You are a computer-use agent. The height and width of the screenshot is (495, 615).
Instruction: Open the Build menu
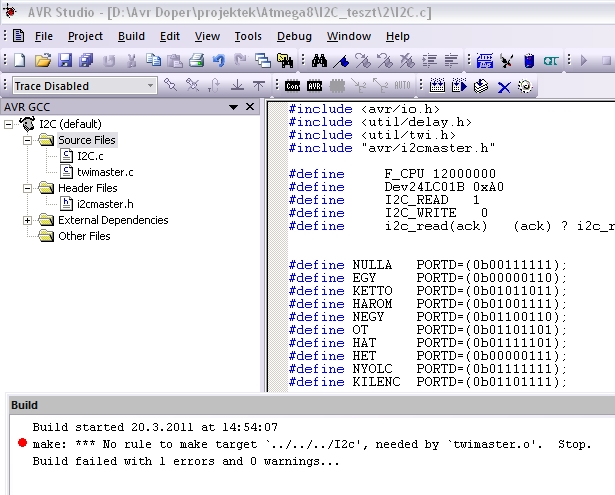tap(131, 36)
